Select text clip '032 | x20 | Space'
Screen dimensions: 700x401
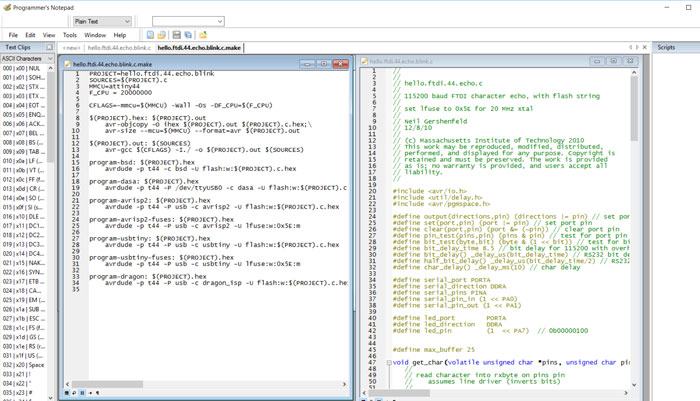[23, 365]
